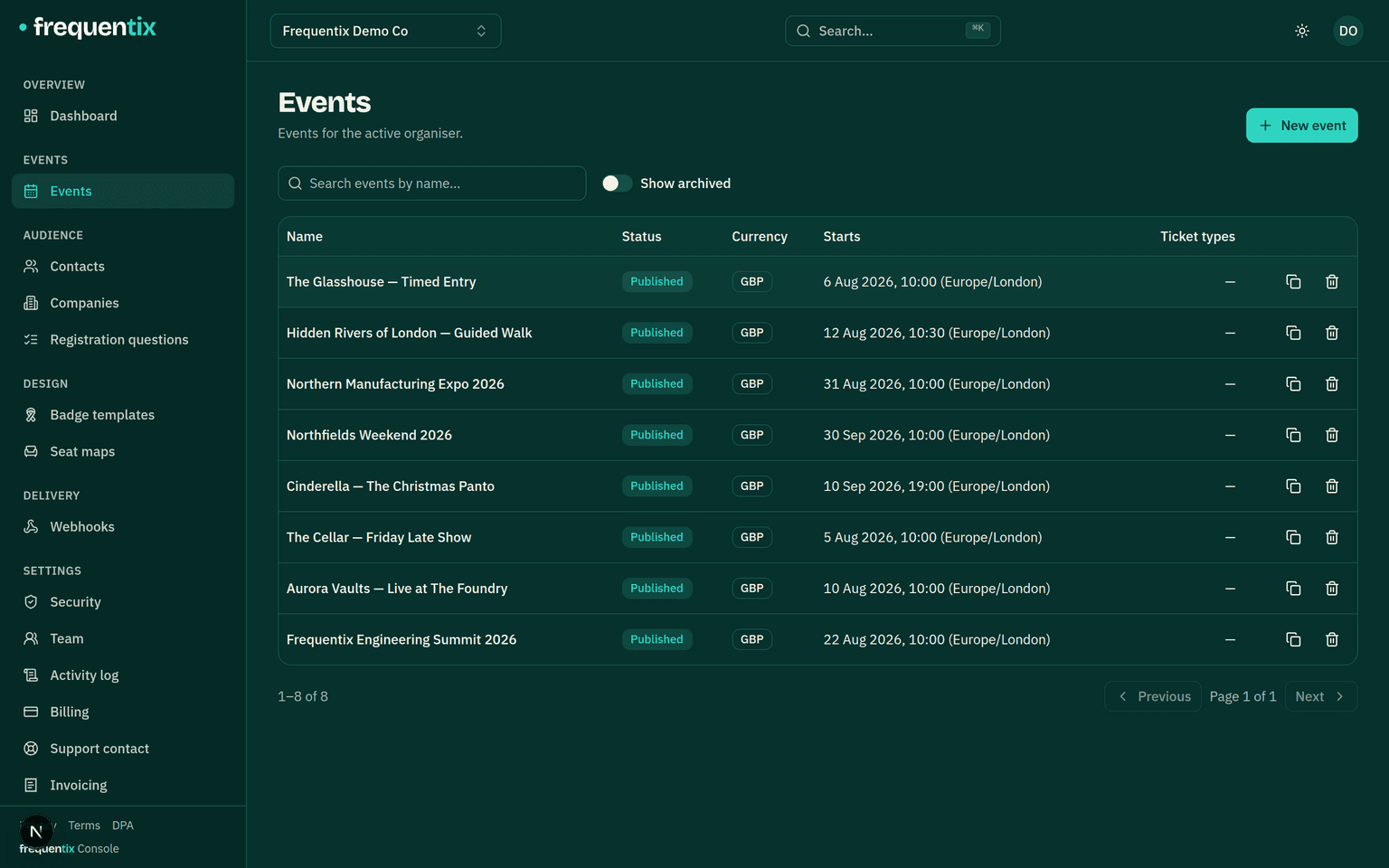This screenshot has width=1389, height=868.
Task: Open the Terms link
Action: point(84,826)
